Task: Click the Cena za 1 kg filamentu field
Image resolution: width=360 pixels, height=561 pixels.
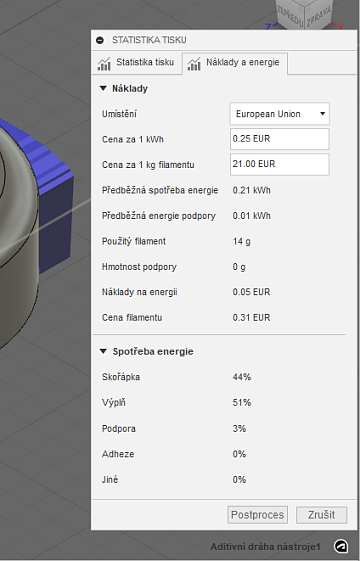Action: point(279,164)
